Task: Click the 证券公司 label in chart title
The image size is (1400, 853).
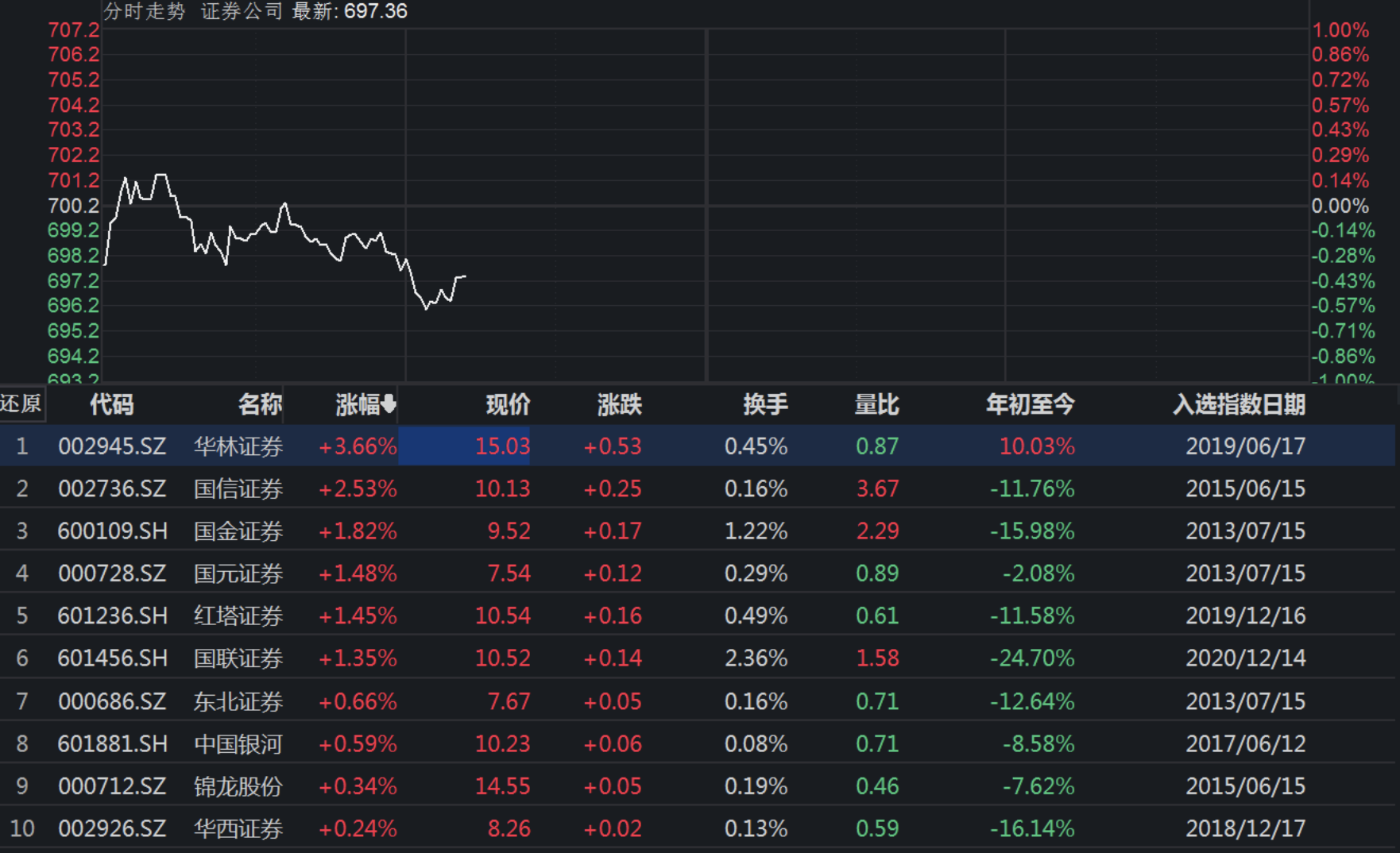Action: pos(242,11)
